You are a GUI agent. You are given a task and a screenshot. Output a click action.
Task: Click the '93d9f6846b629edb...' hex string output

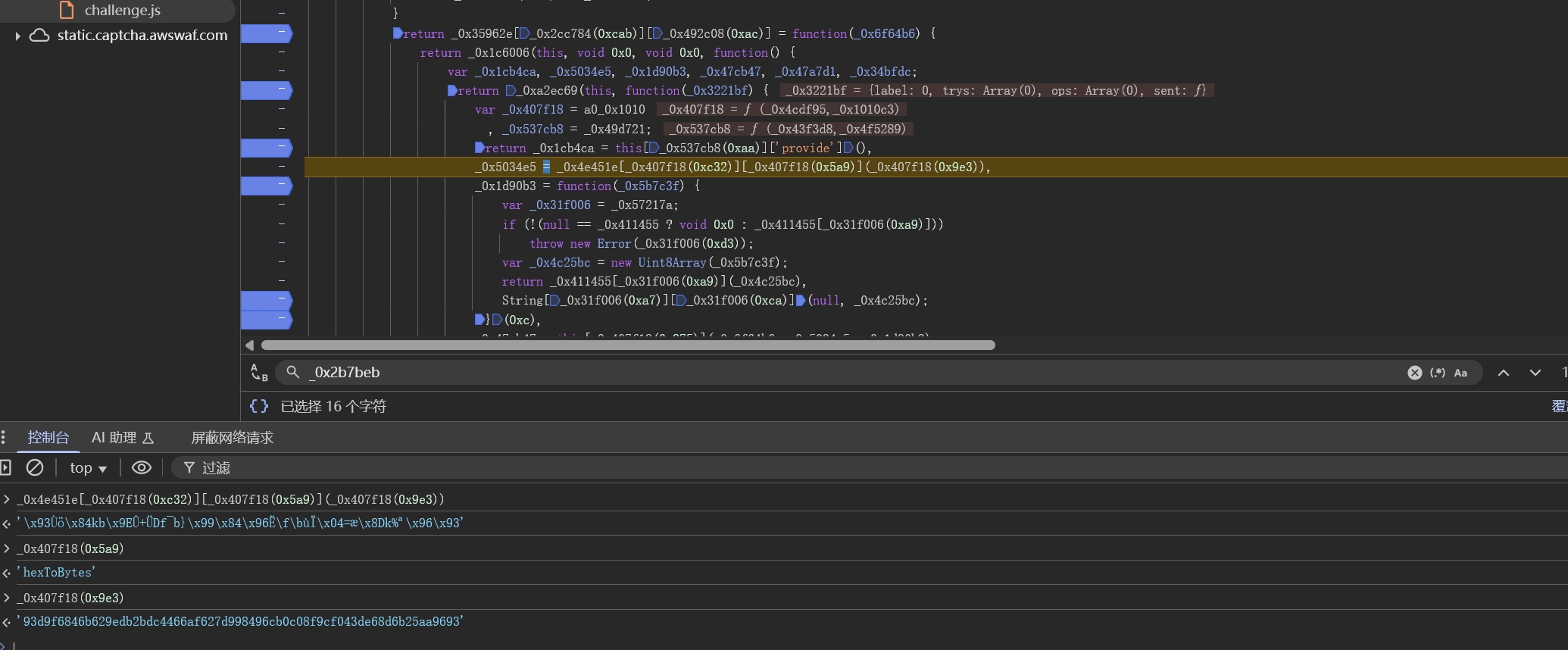pyautogui.click(x=240, y=621)
